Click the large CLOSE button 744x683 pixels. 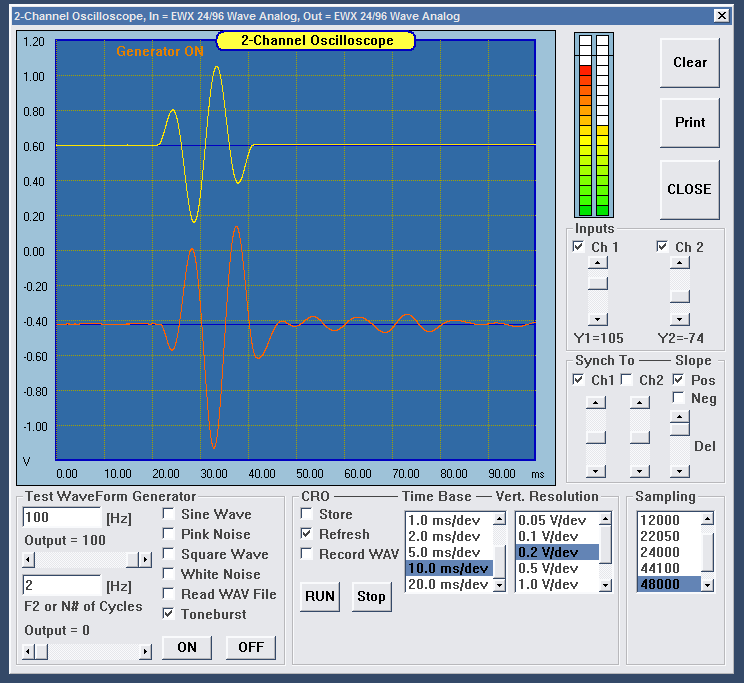coord(689,189)
